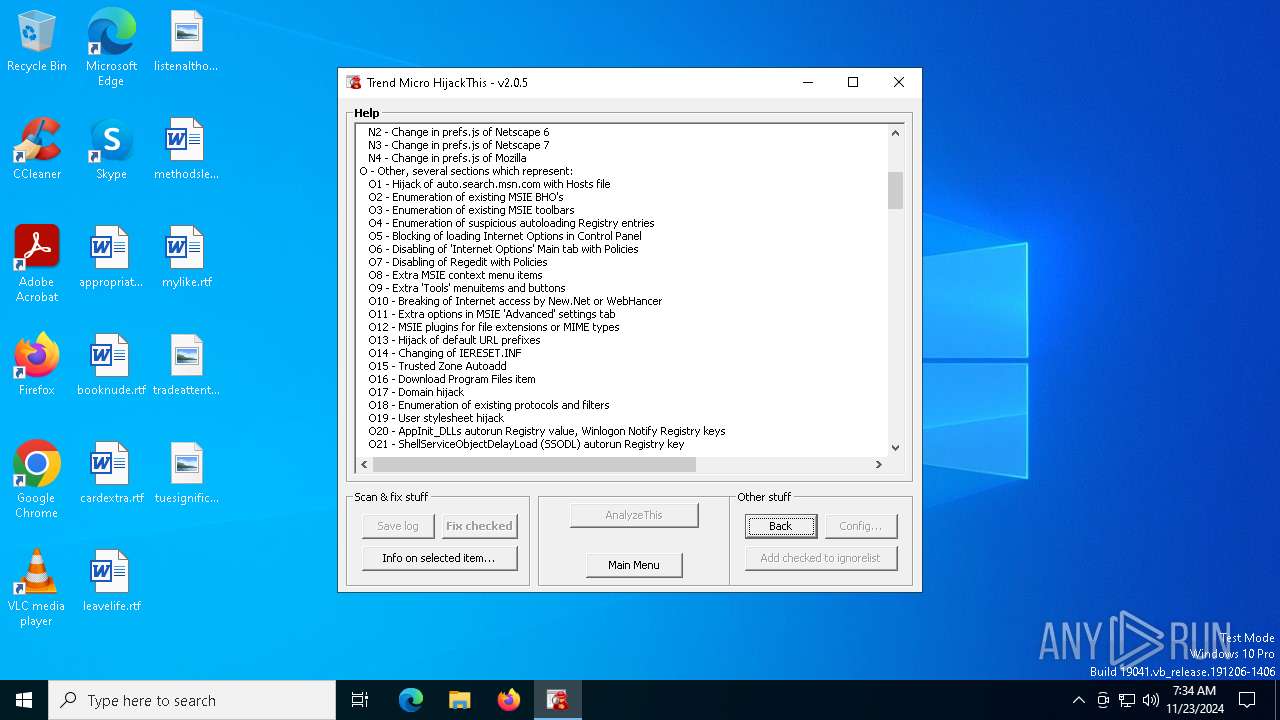Open the Firefox desktop shortcut
This screenshot has width=1280, height=720.
pyautogui.click(x=37, y=366)
